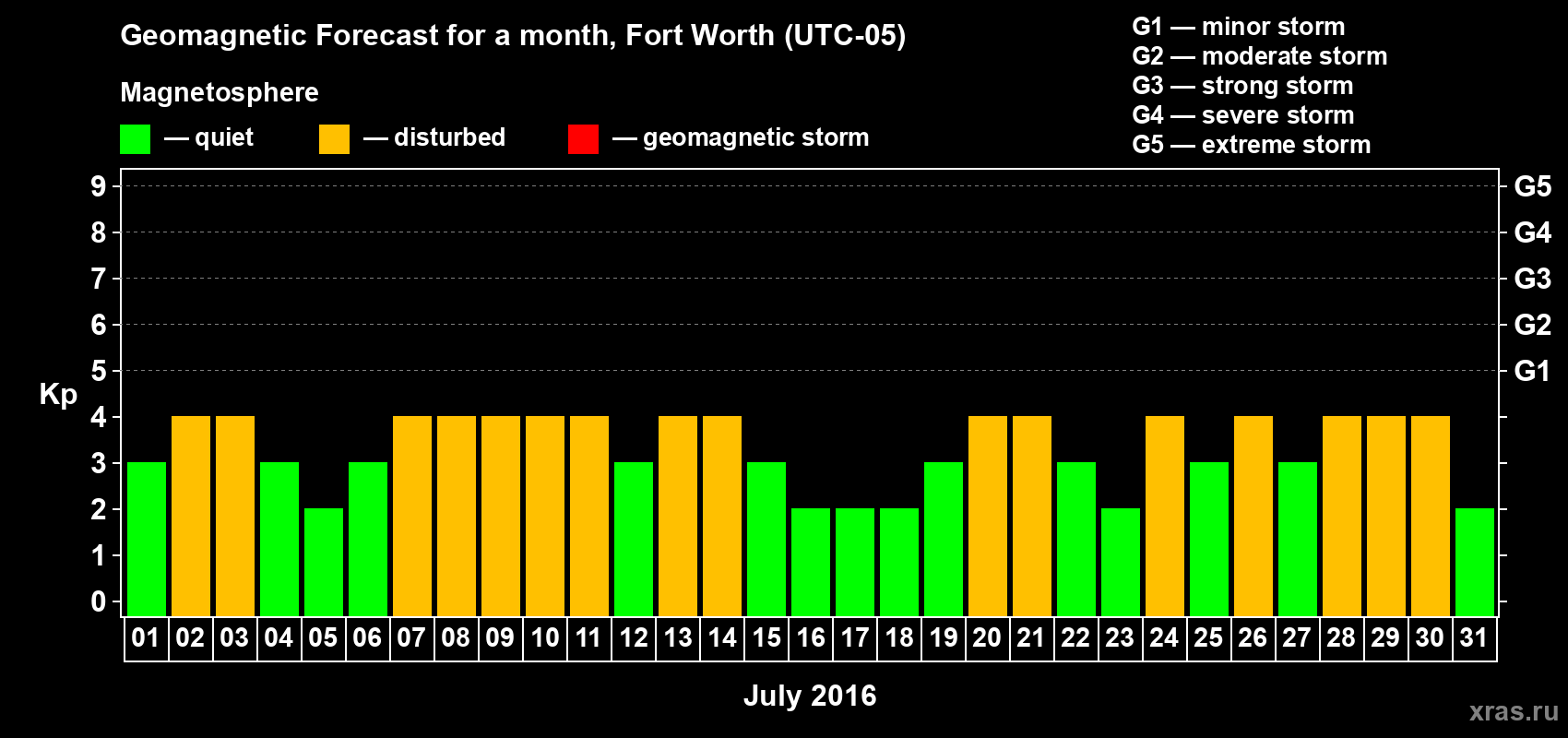
Task: Click the 'Kp' axis label
Action: click(58, 395)
